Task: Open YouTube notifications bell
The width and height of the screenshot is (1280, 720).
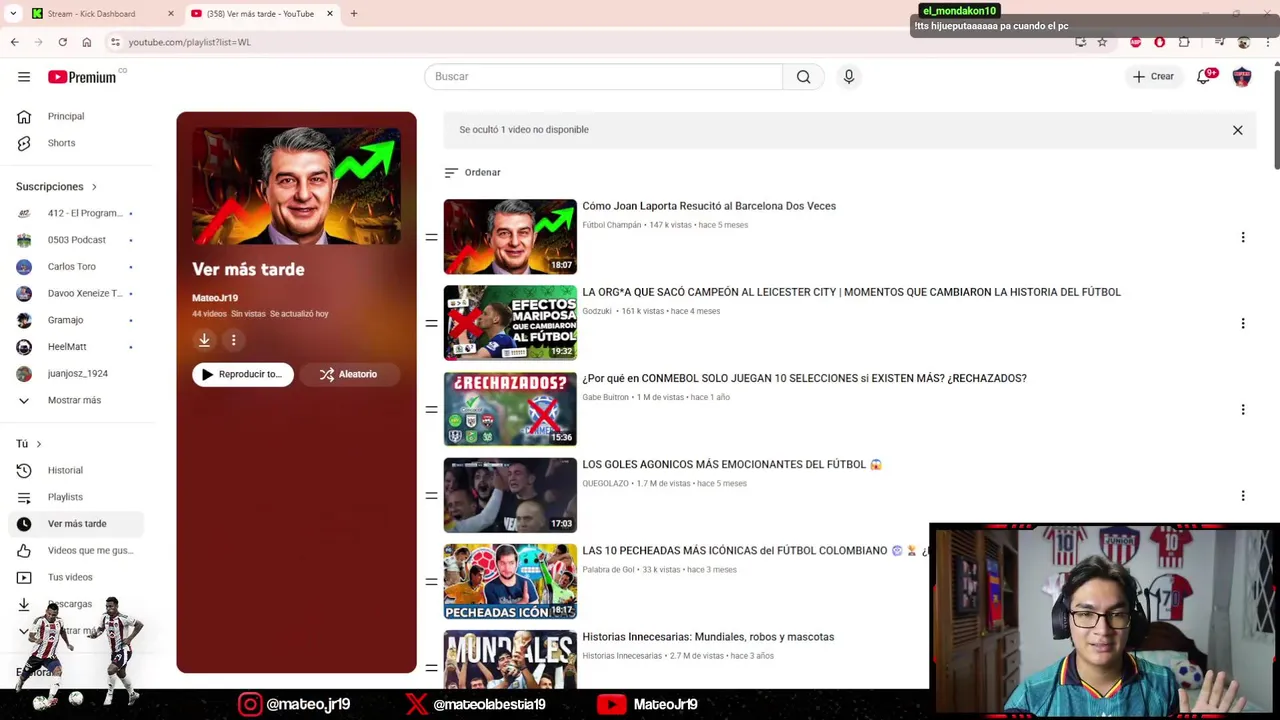Action: [x=1204, y=77]
